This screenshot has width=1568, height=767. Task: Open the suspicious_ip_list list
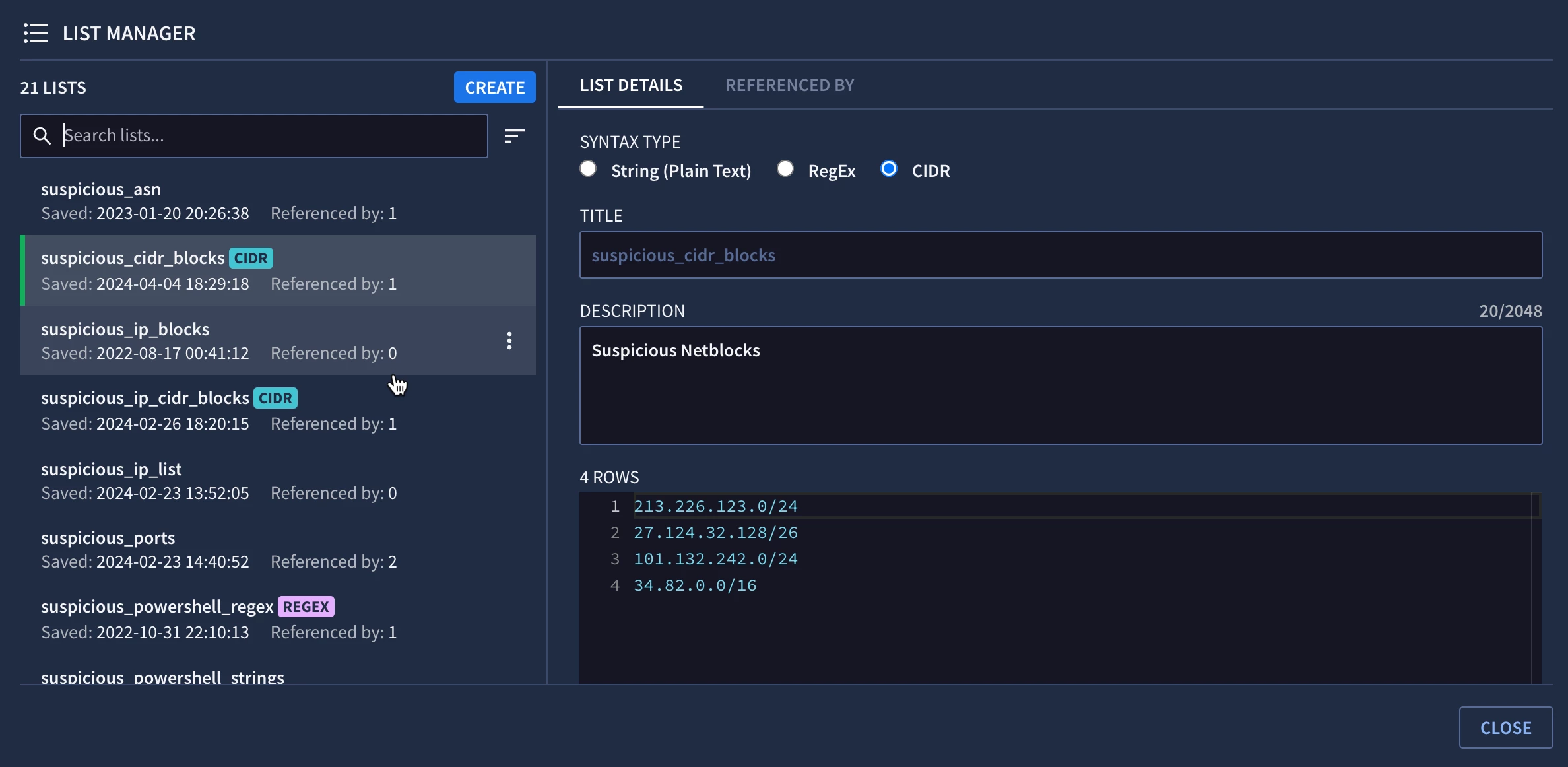click(278, 481)
